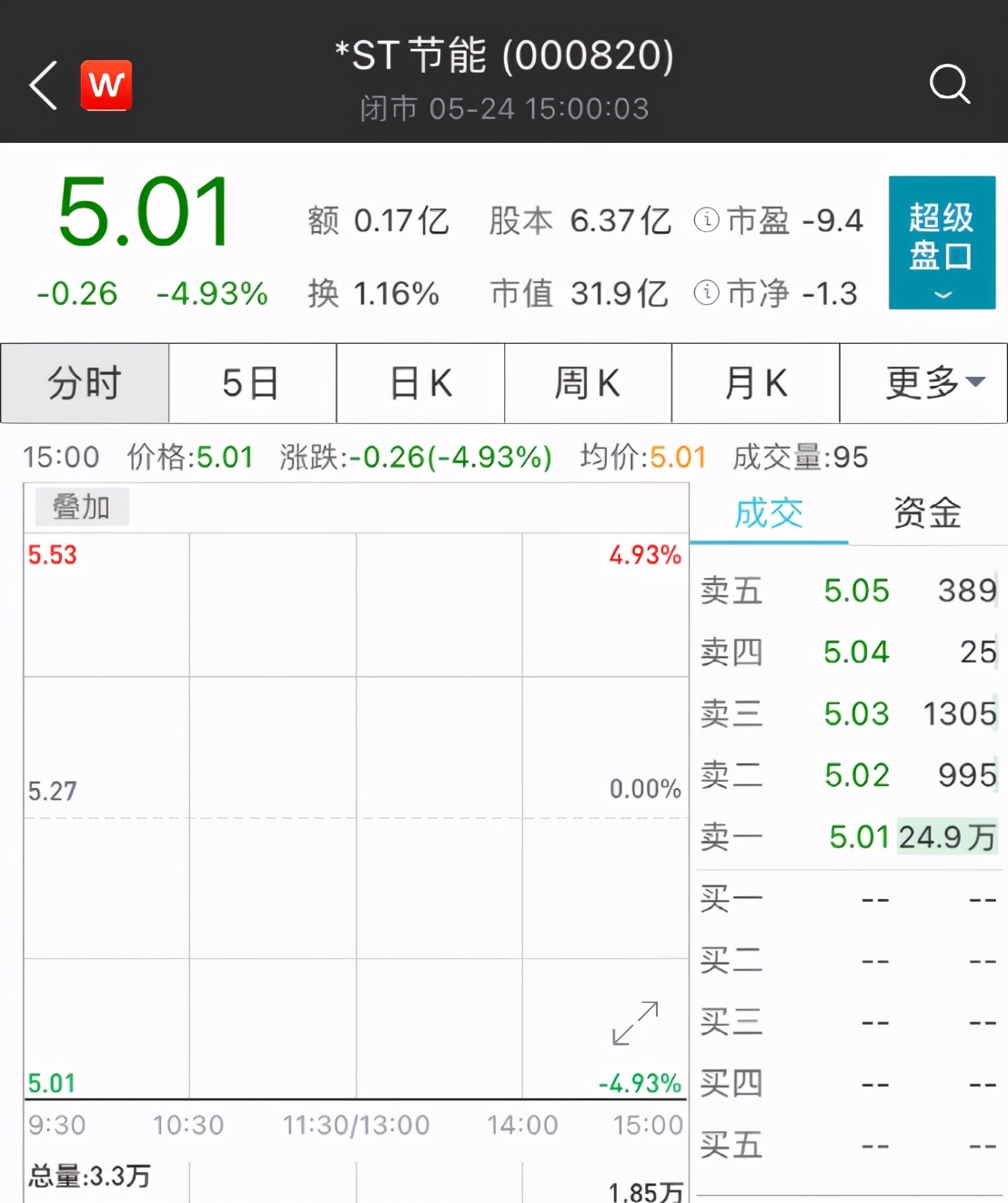This screenshot has height=1203, width=1008.
Task: Tap the back arrow icon
Action: (43, 86)
